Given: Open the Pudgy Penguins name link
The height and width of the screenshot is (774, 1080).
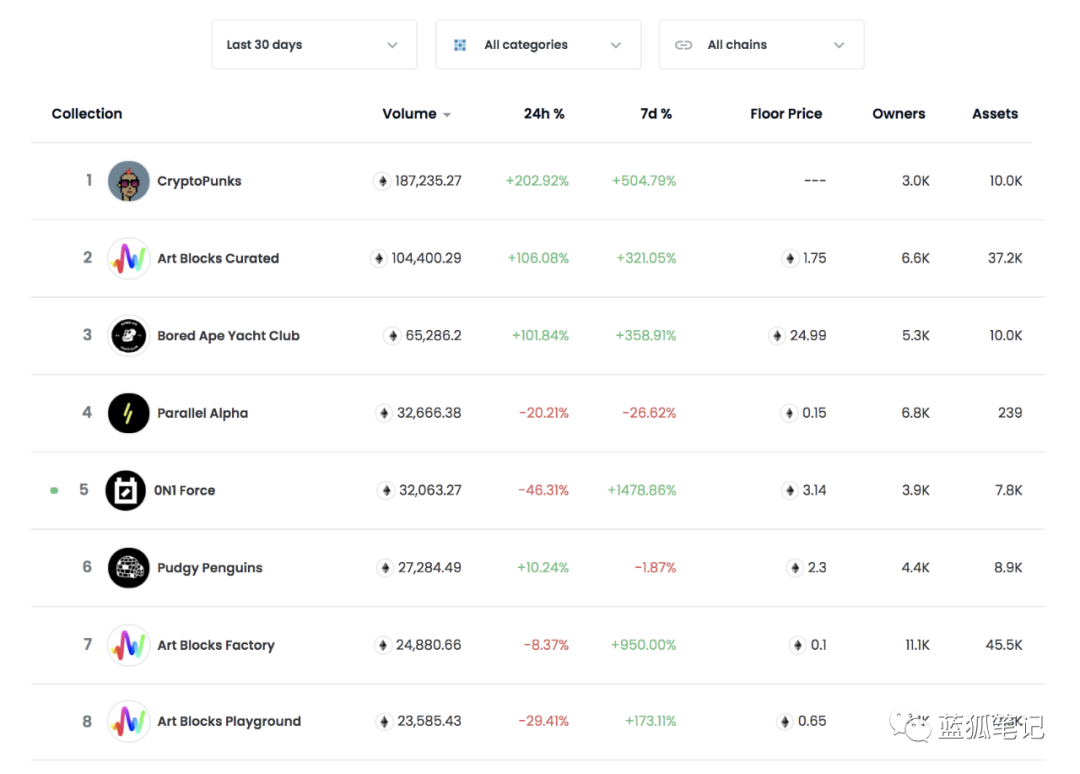Looking at the screenshot, I should click(210, 568).
